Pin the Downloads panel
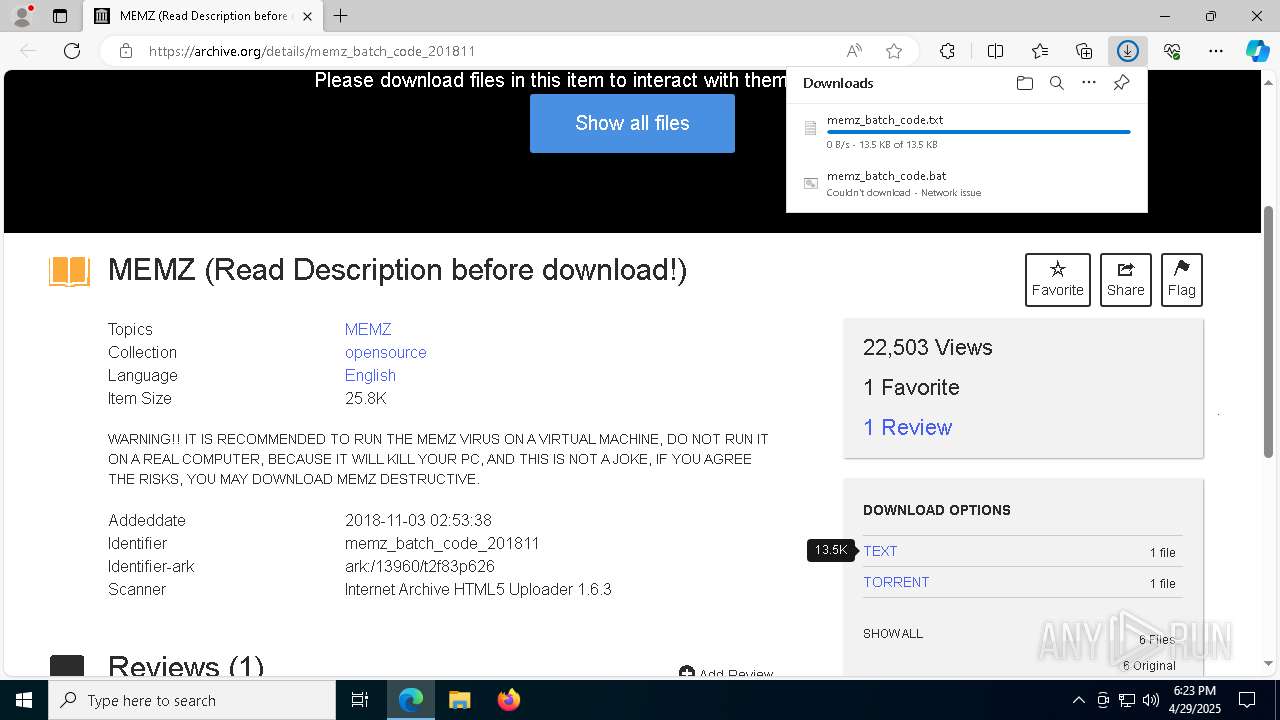 1121,83
